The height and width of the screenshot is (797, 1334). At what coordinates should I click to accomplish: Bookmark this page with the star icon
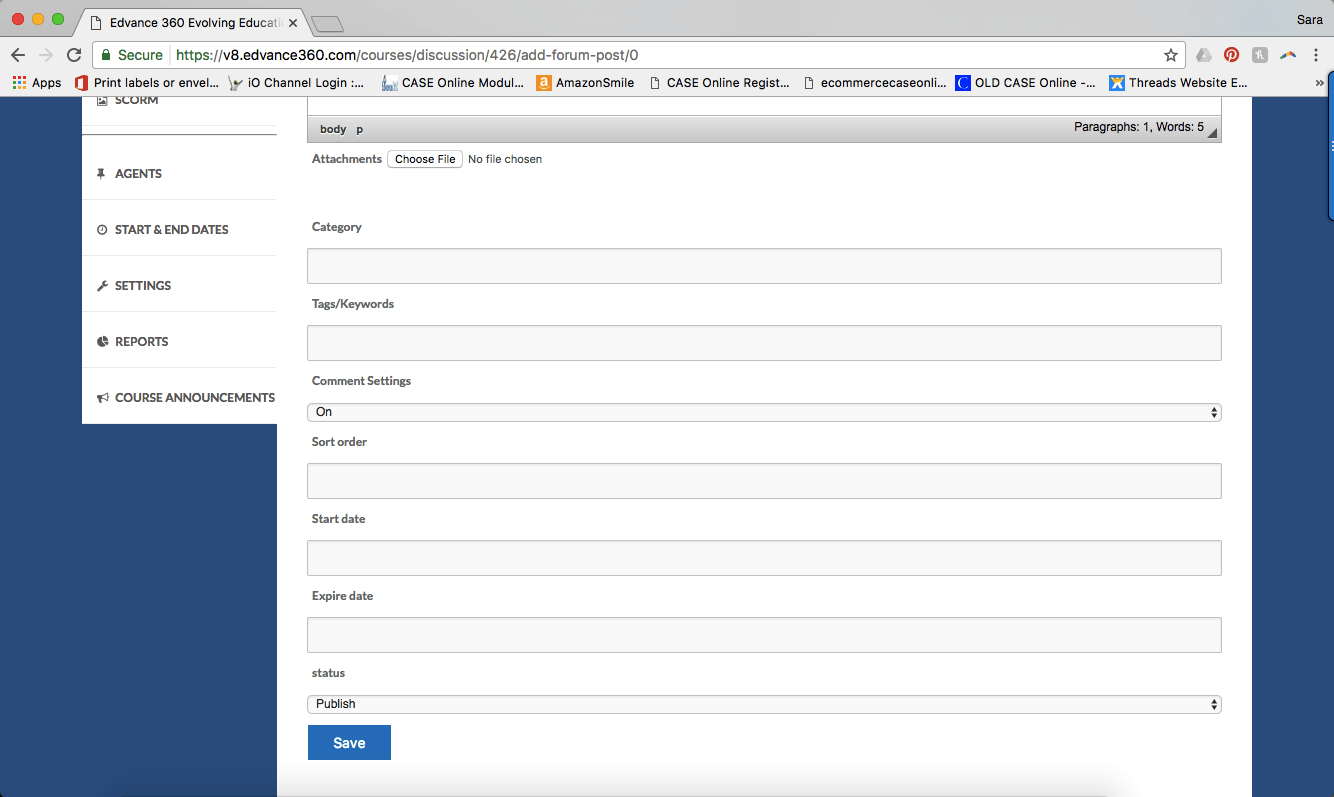click(1170, 55)
